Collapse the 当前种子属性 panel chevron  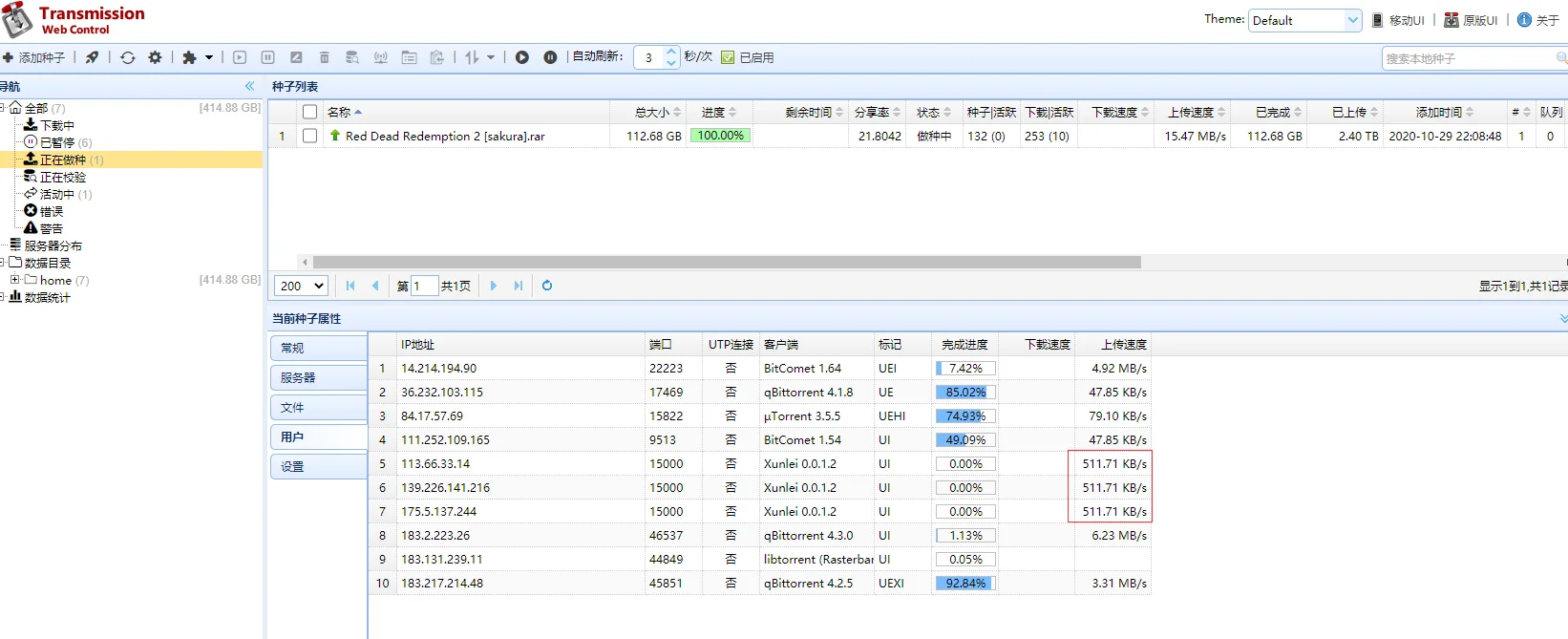(x=1563, y=318)
